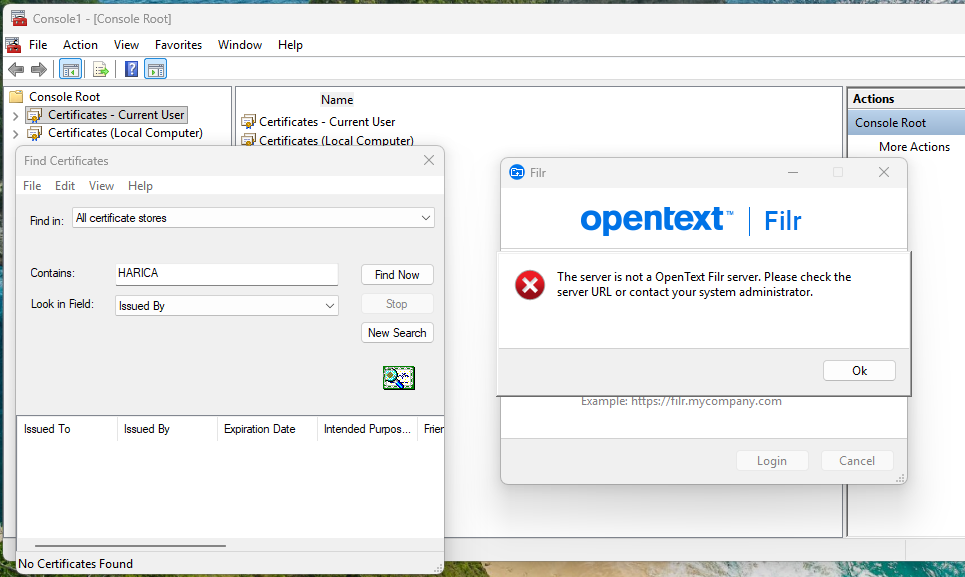Image resolution: width=965 pixels, height=577 pixels.
Task: Click the Name column header in list pane
Action: click(x=337, y=100)
